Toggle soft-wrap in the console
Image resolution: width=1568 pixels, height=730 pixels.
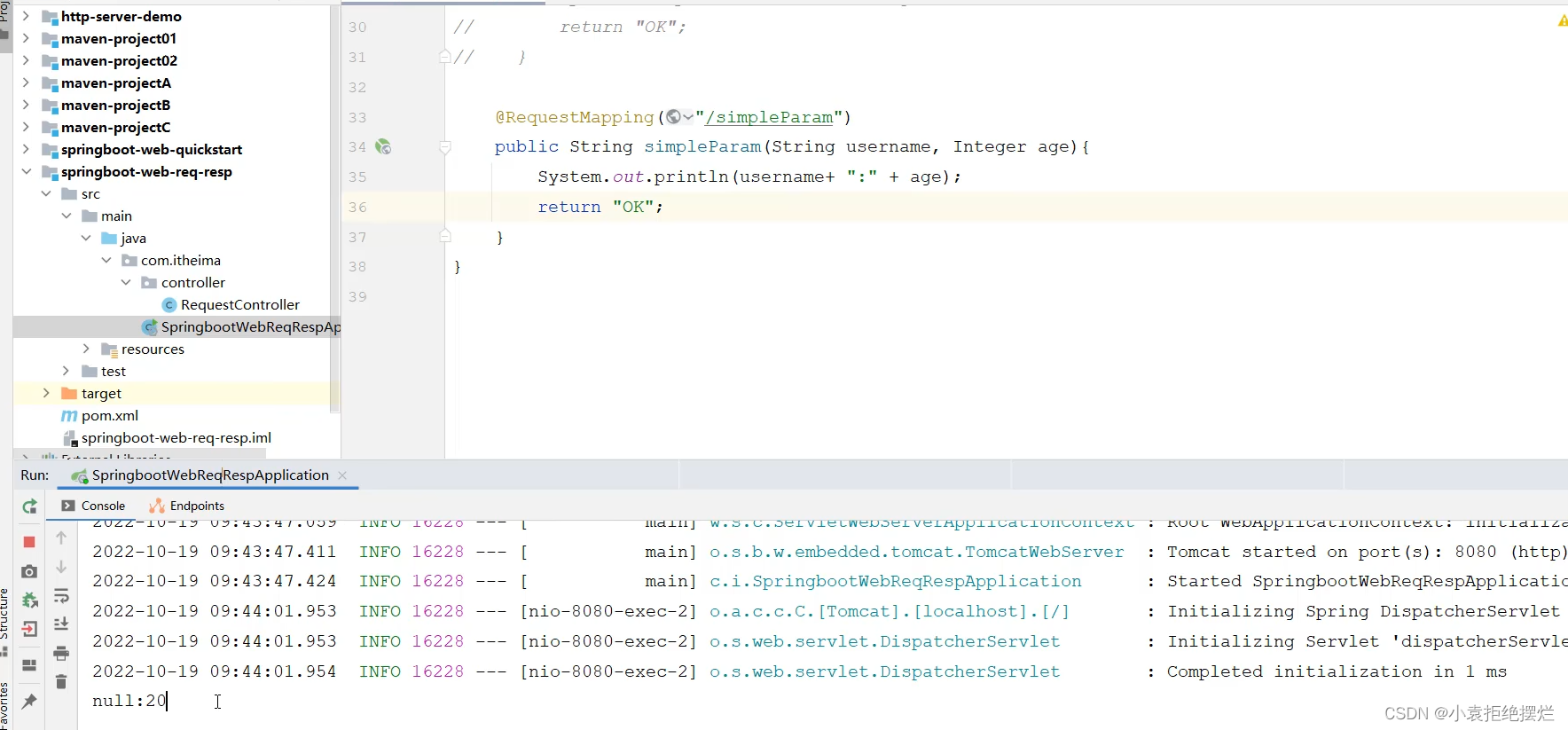tap(61, 595)
